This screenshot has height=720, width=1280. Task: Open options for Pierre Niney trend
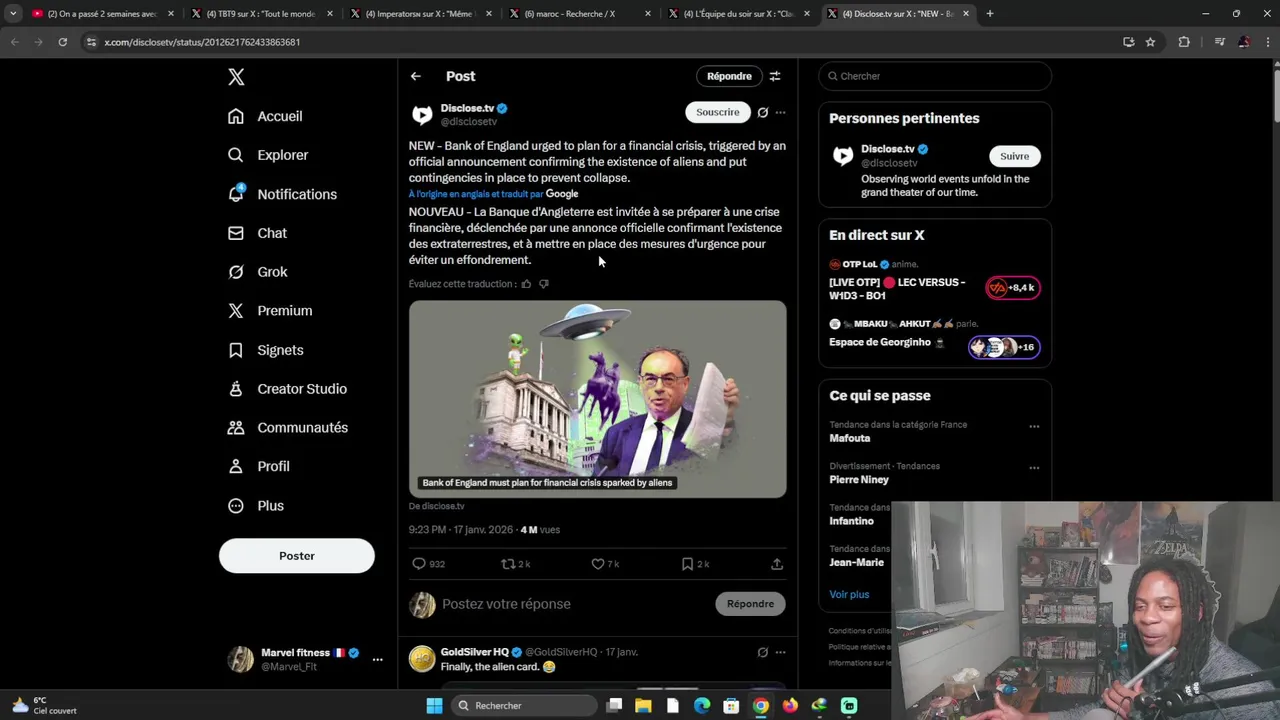pos(1034,467)
